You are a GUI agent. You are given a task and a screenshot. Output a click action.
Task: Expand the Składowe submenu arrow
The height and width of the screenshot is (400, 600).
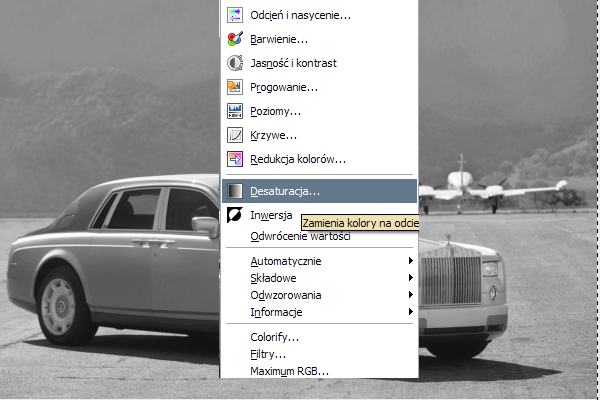[x=411, y=278]
